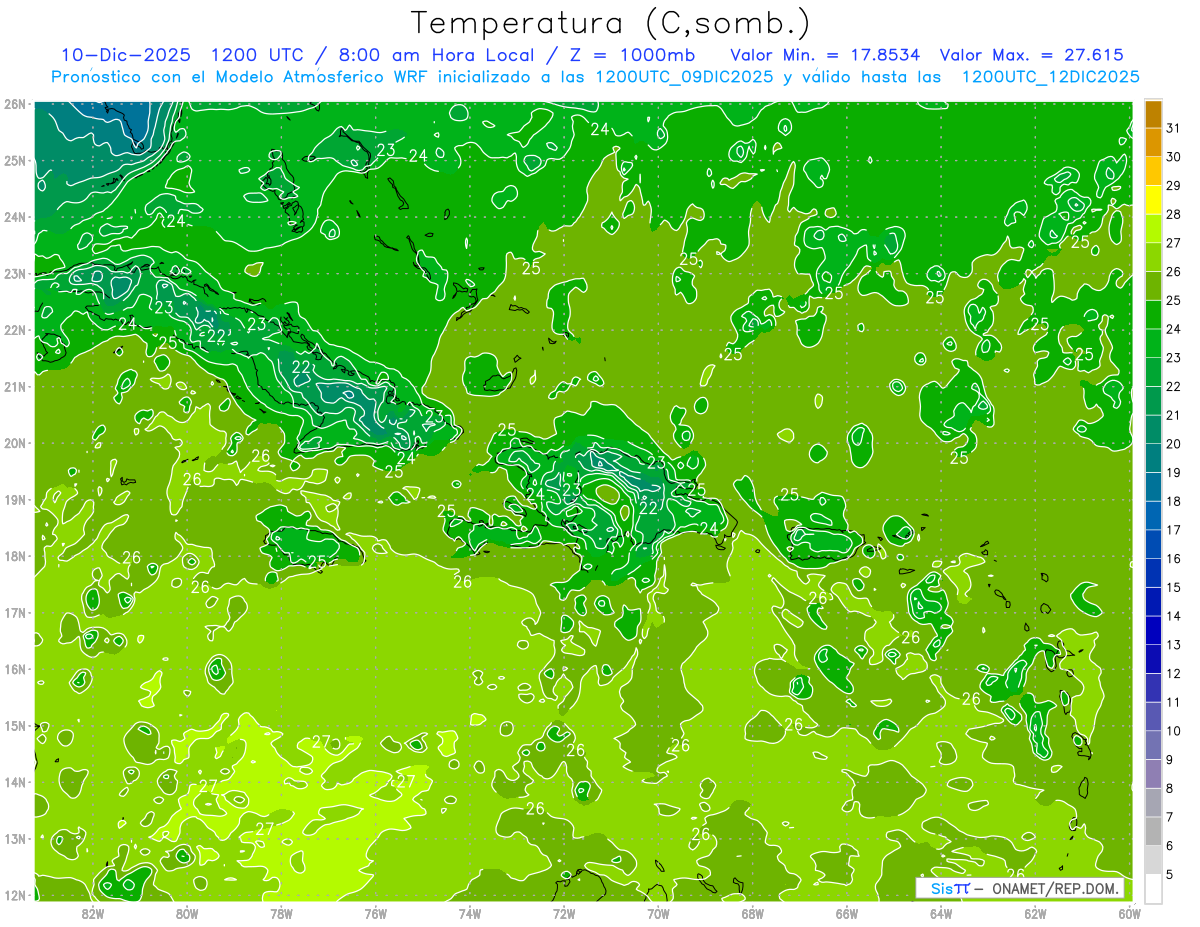Click the color legend label '18'
Screen dimensions: 1200x927
(1173, 501)
